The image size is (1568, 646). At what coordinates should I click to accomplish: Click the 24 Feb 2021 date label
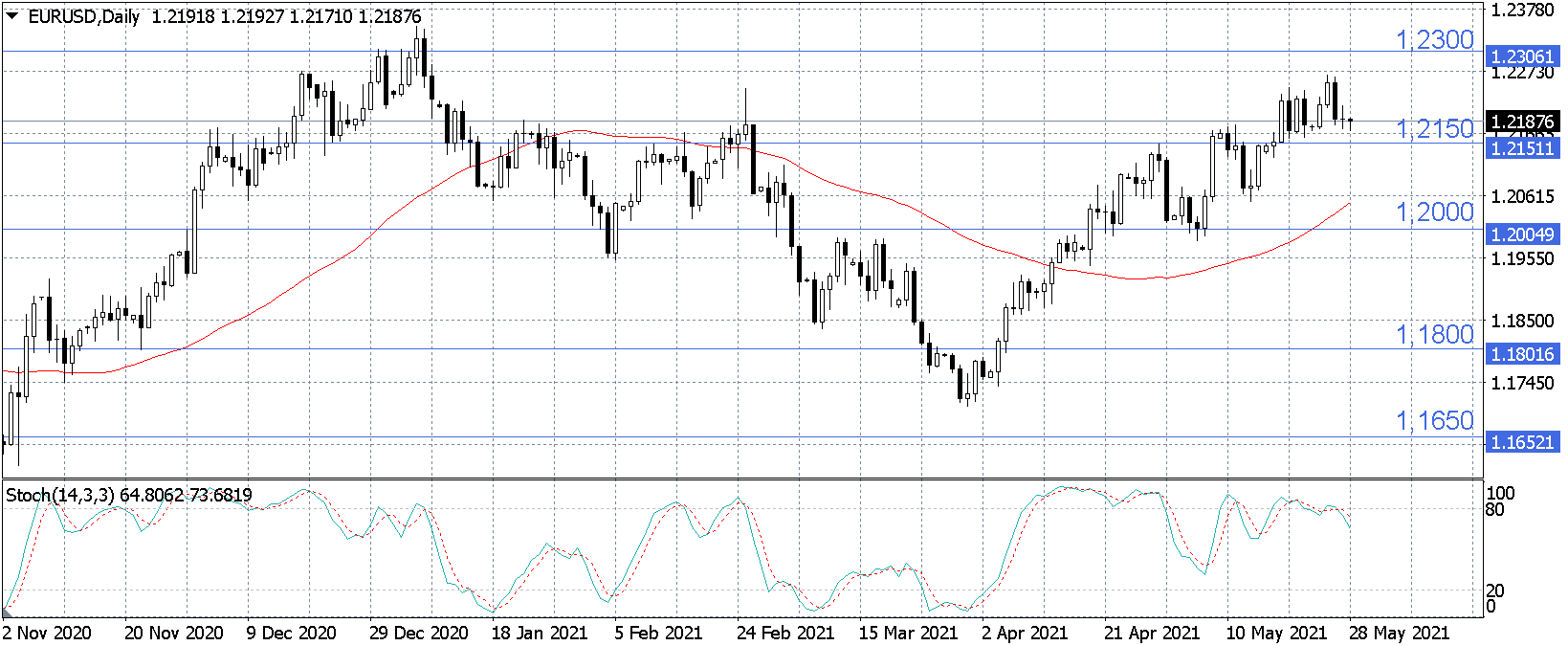[x=785, y=633]
